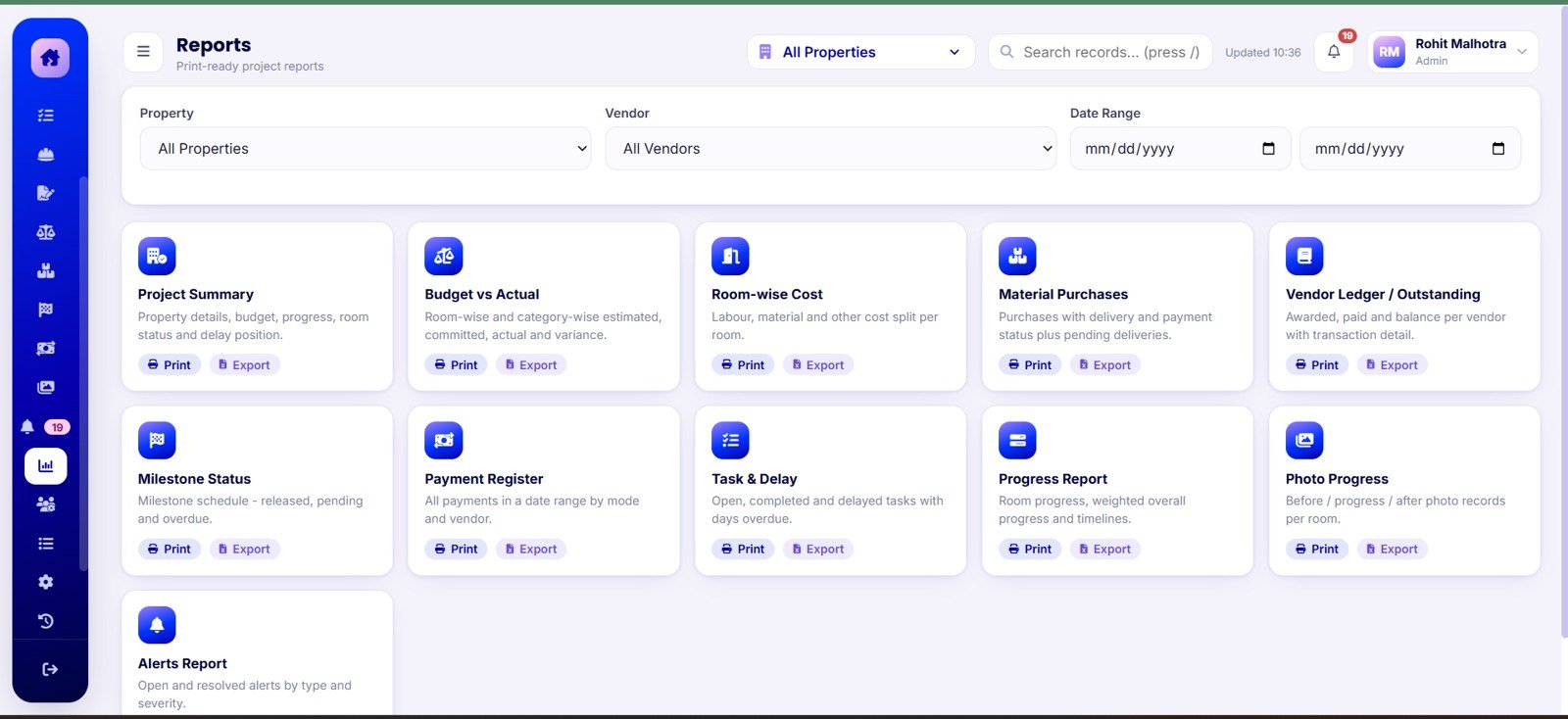Viewport: 1568px width, 719px height.
Task: Open the notification bell in header
Action: tap(1334, 52)
